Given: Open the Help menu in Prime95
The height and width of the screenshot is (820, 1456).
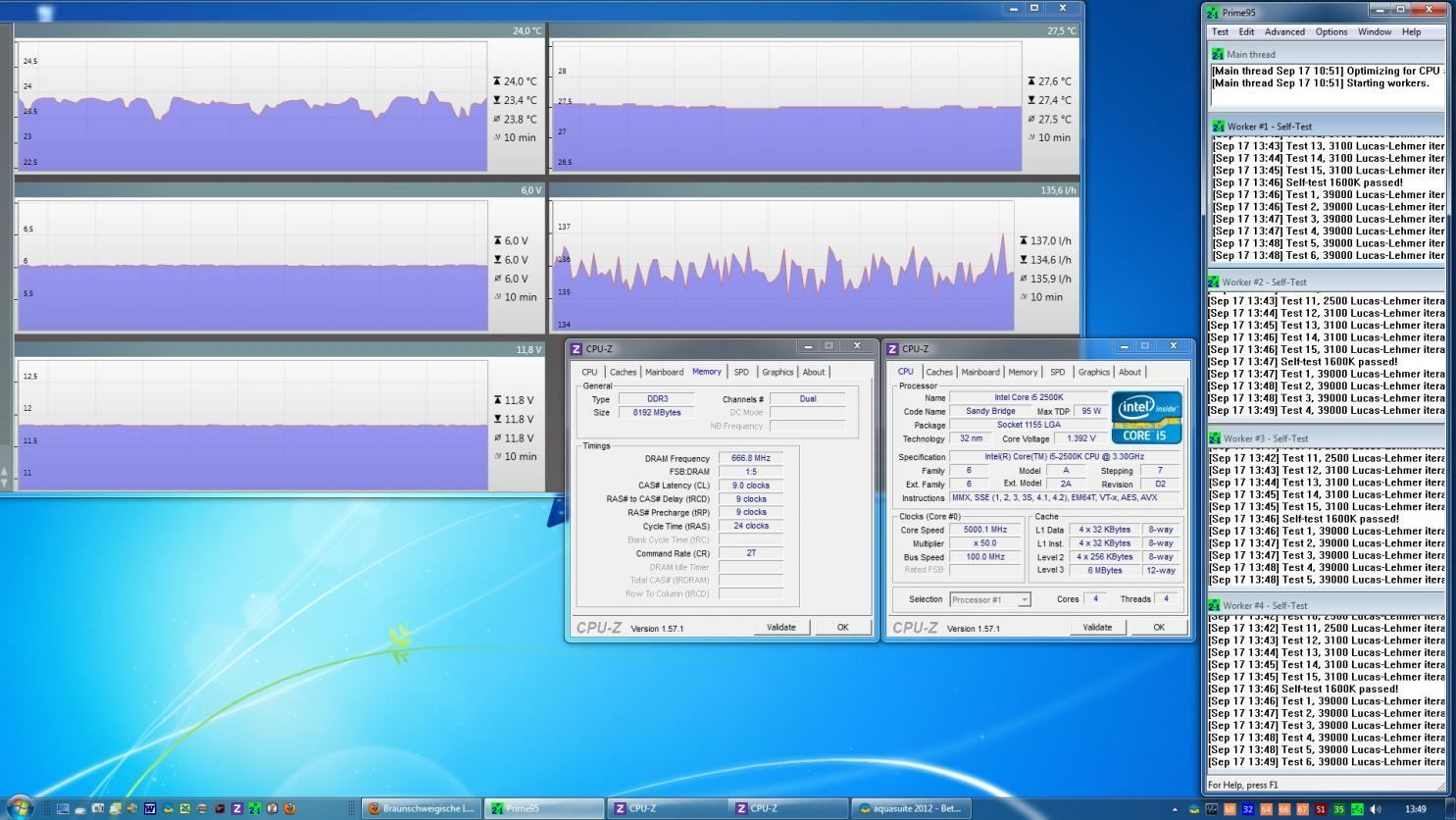Looking at the screenshot, I should tap(1411, 31).
